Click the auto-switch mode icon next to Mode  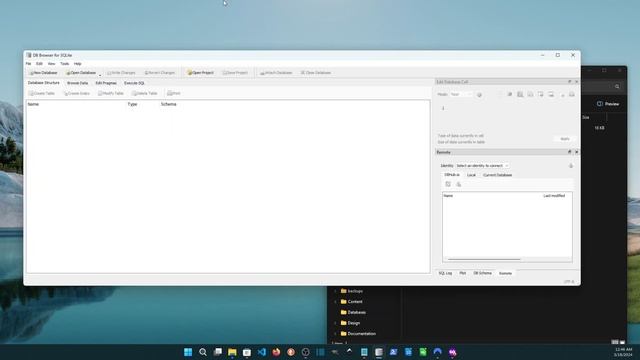[479, 95]
